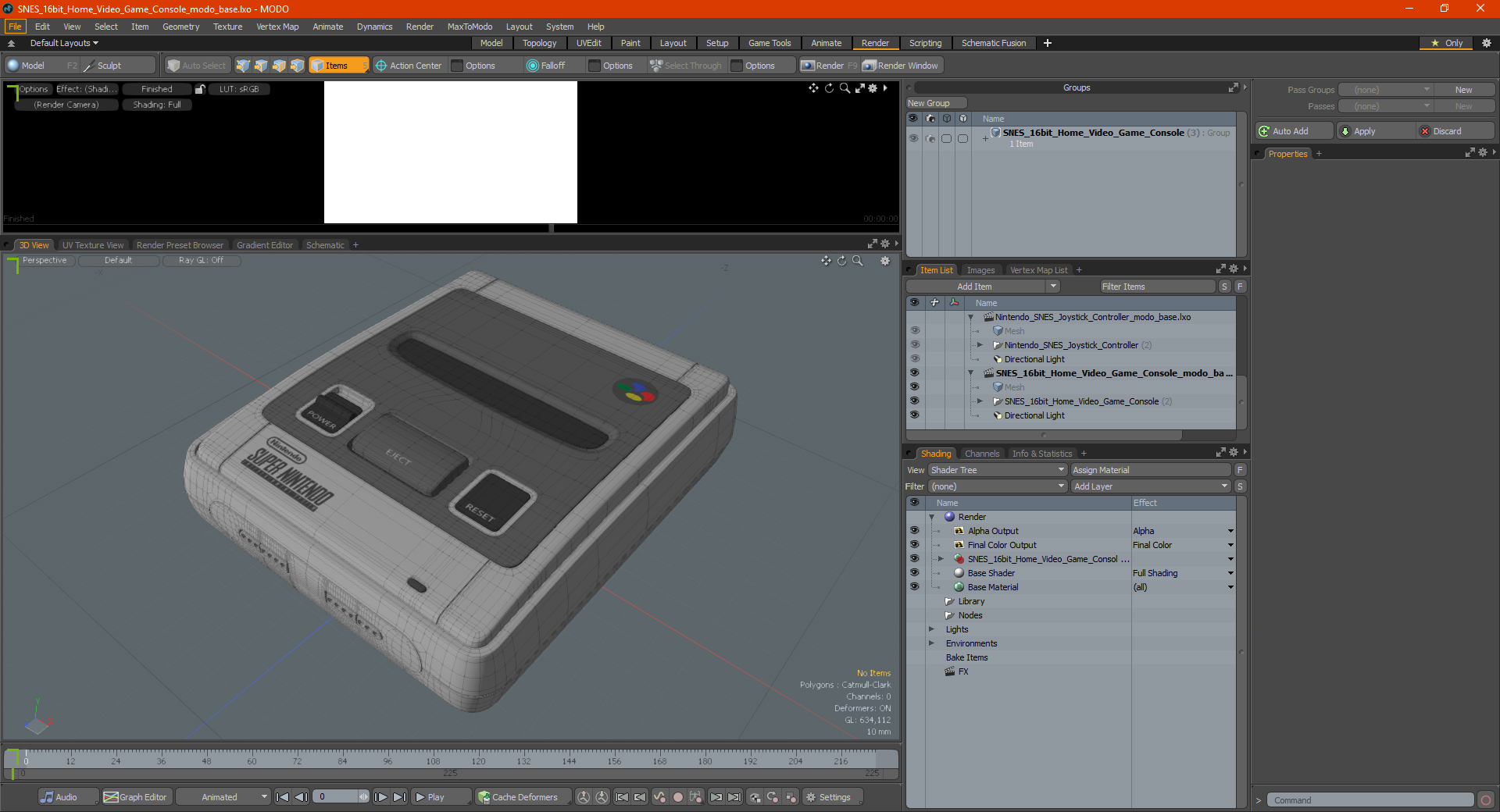Click the Assign Material button

(x=1150, y=470)
